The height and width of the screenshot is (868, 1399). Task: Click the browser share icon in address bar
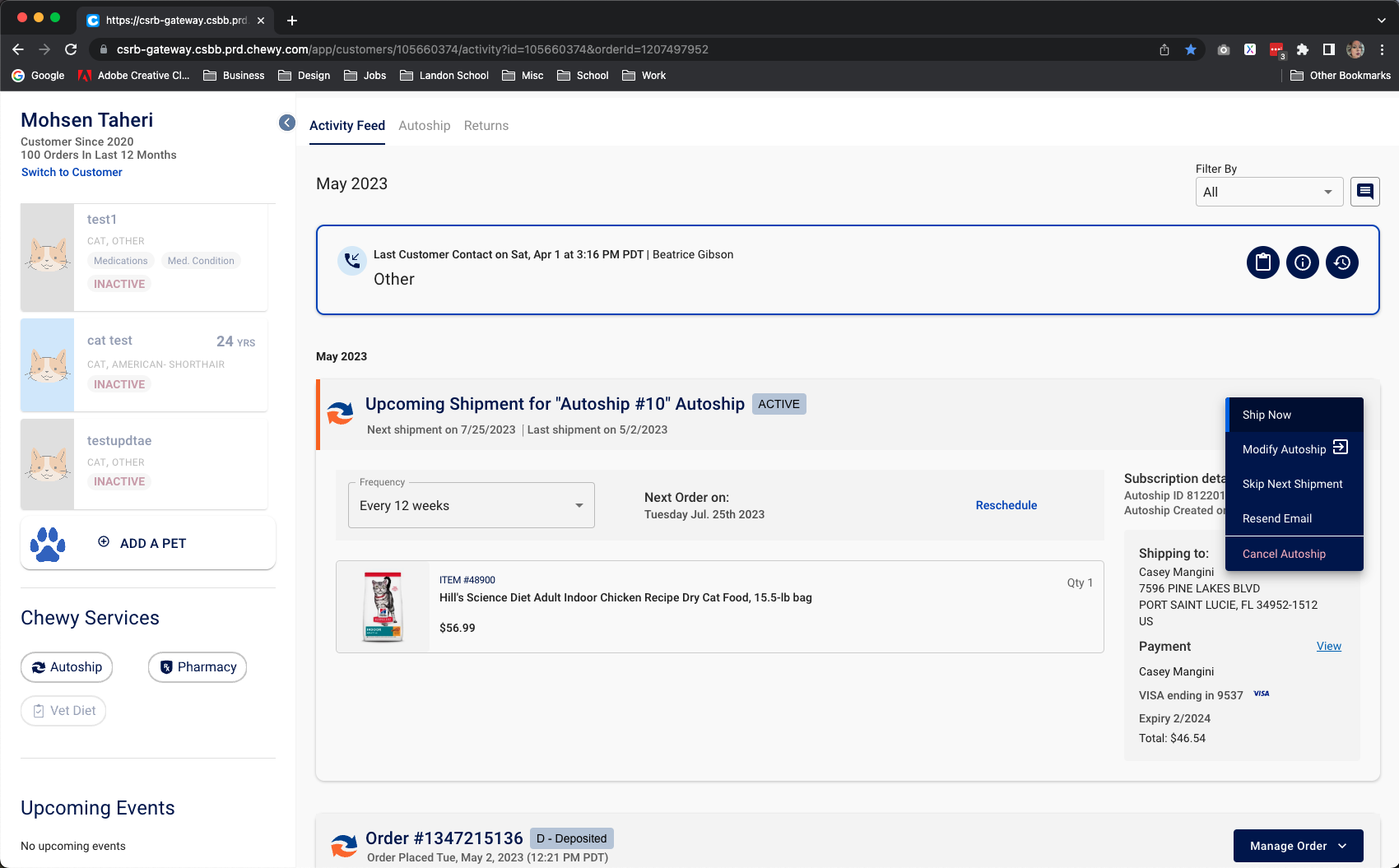pyautogui.click(x=1164, y=49)
